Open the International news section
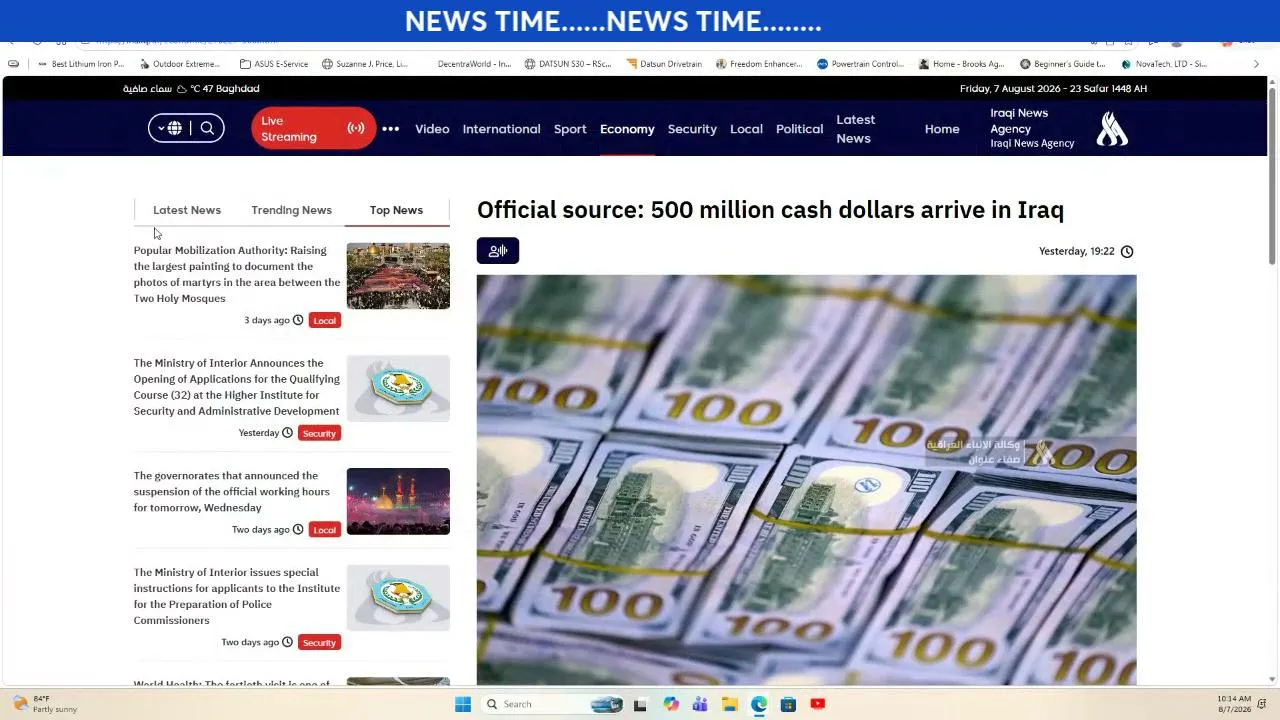Image resolution: width=1280 pixels, height=720 pixels. (x=501, y=129)
